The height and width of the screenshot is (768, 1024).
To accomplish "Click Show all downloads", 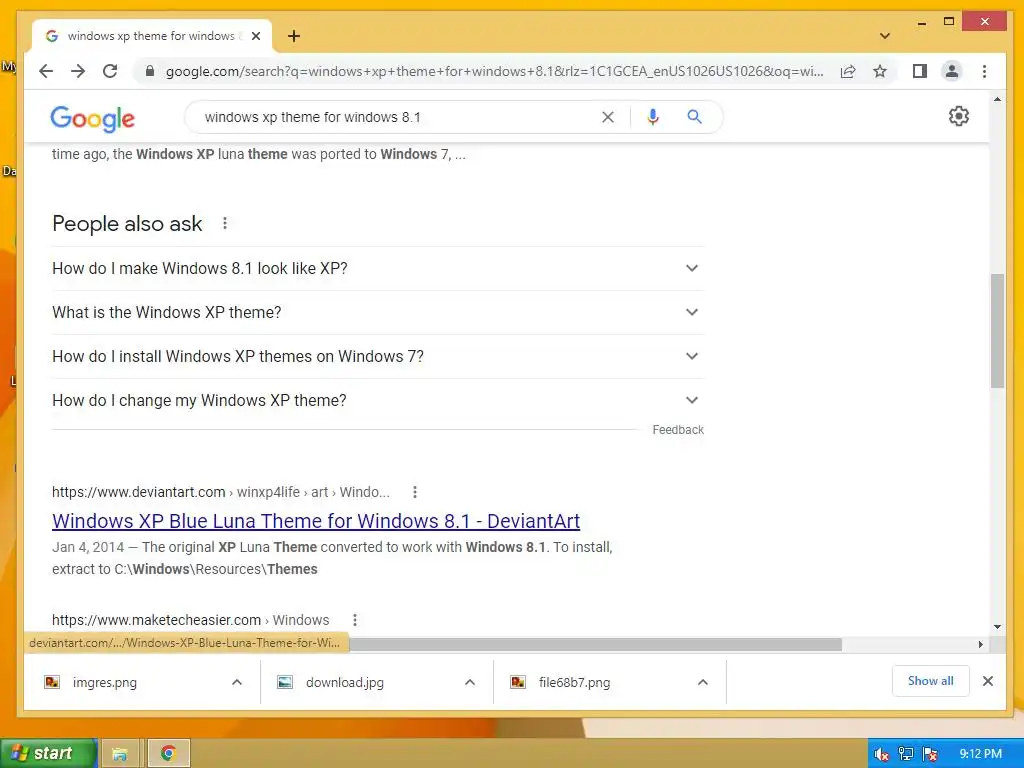I will pyautogui.click(x=931, y=681).
